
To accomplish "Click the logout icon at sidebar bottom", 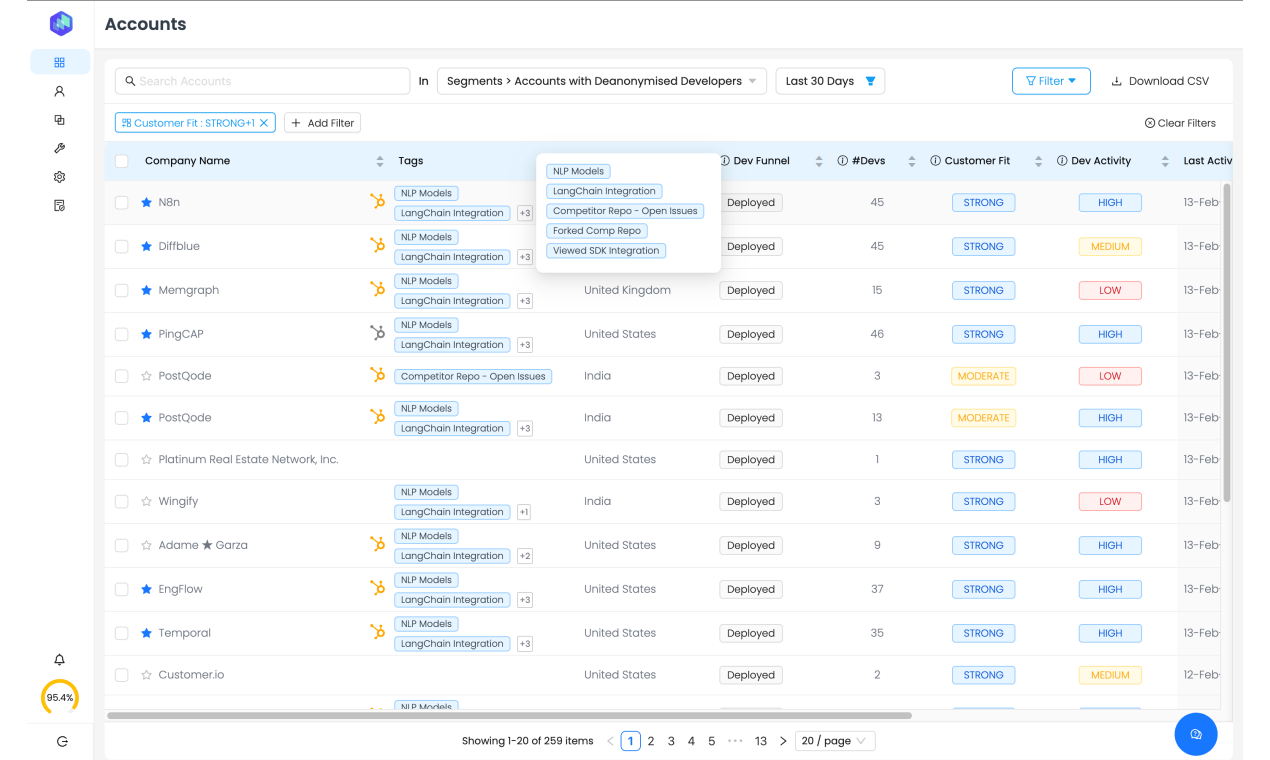I will pos(62,741).
